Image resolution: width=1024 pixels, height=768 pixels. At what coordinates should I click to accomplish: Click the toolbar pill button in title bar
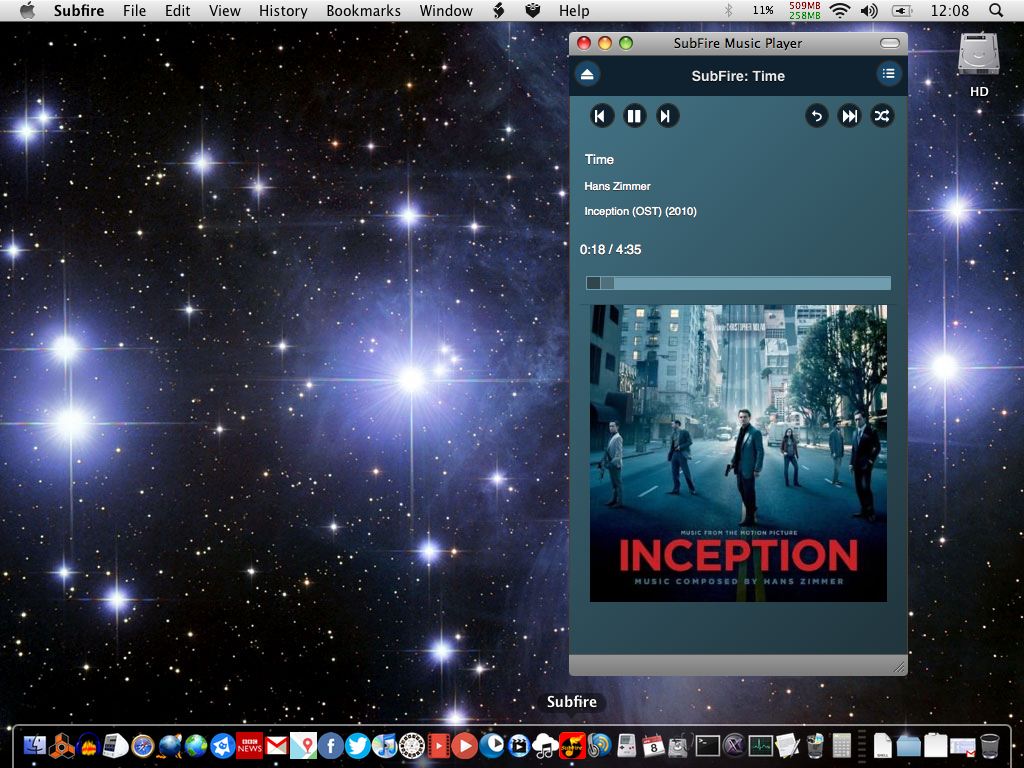[x=889, y=43]
